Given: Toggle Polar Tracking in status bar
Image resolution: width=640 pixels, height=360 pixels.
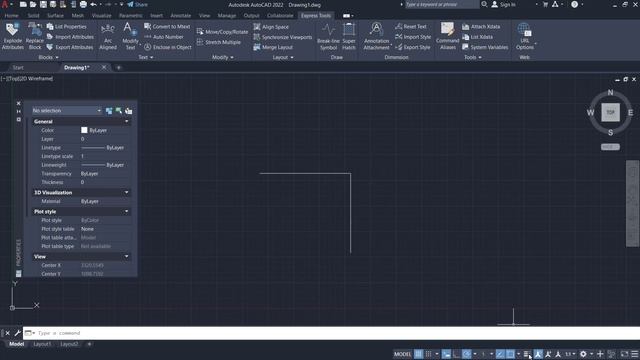Looking at the screenshot, I should (x=466, y=354).
